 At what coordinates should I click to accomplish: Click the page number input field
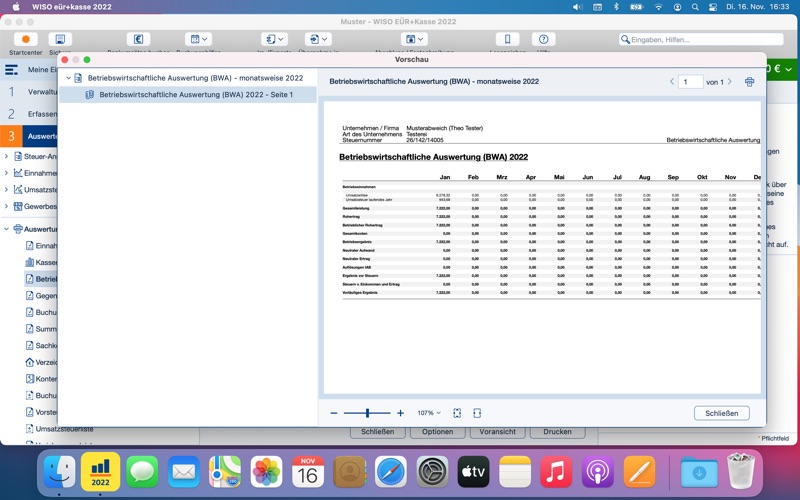[690, 82]
